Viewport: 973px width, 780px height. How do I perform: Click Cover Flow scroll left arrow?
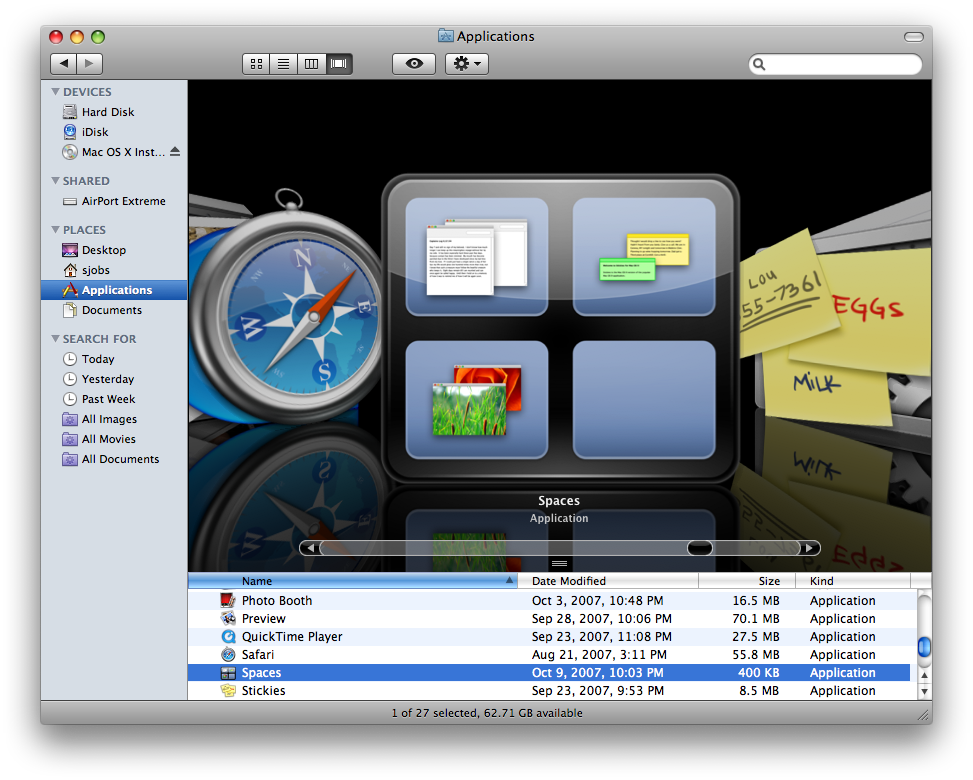pos(310,548)
